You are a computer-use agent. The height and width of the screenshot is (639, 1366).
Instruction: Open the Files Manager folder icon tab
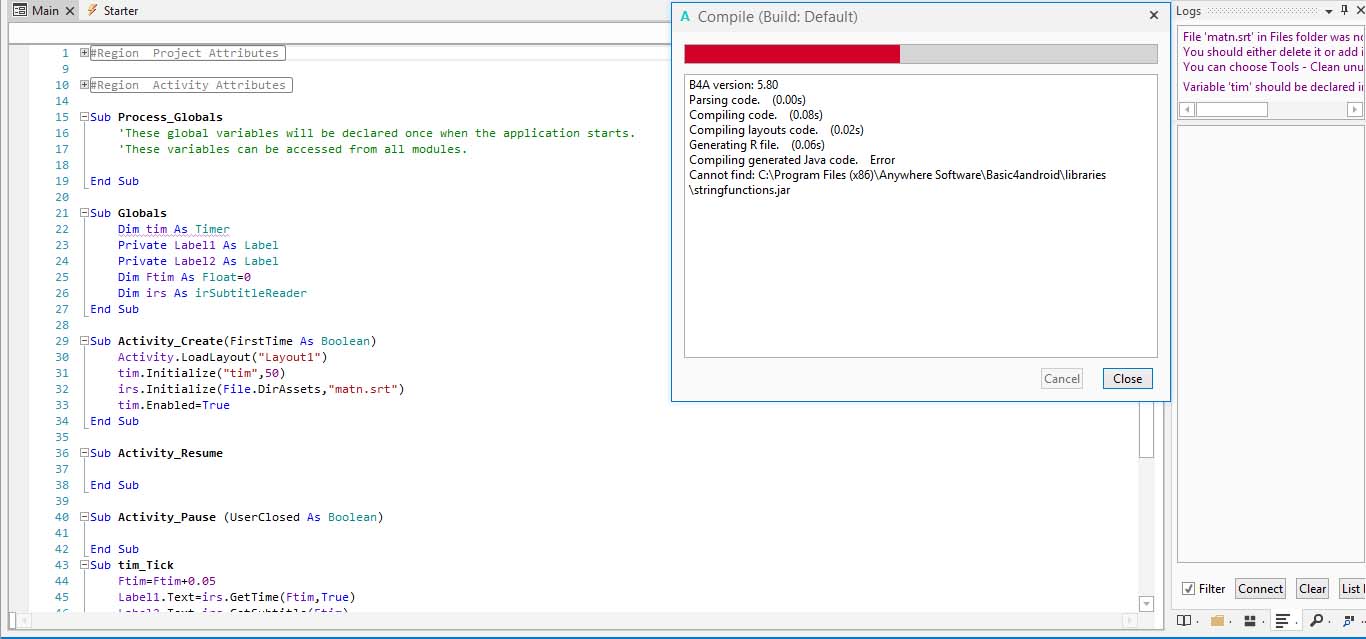pos(1217,620)
